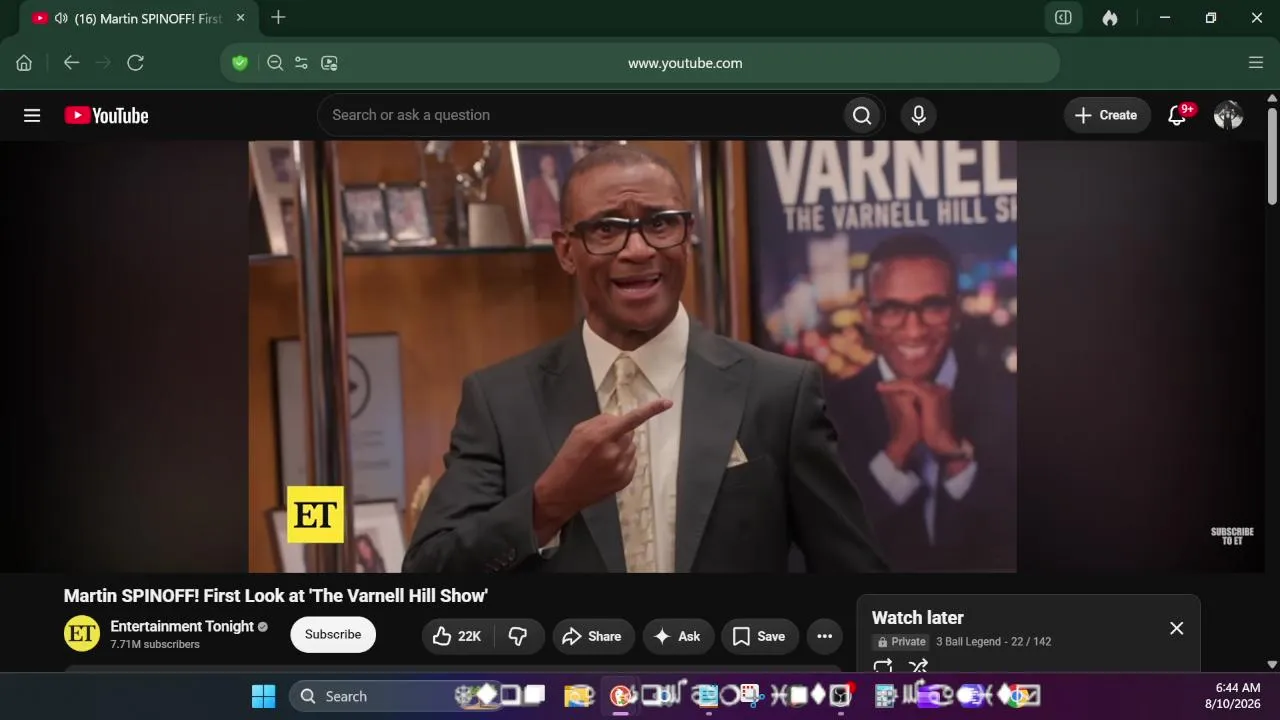Reload the page with the refresh icon
Viewport: 1280px width, 720px height.
136,63
